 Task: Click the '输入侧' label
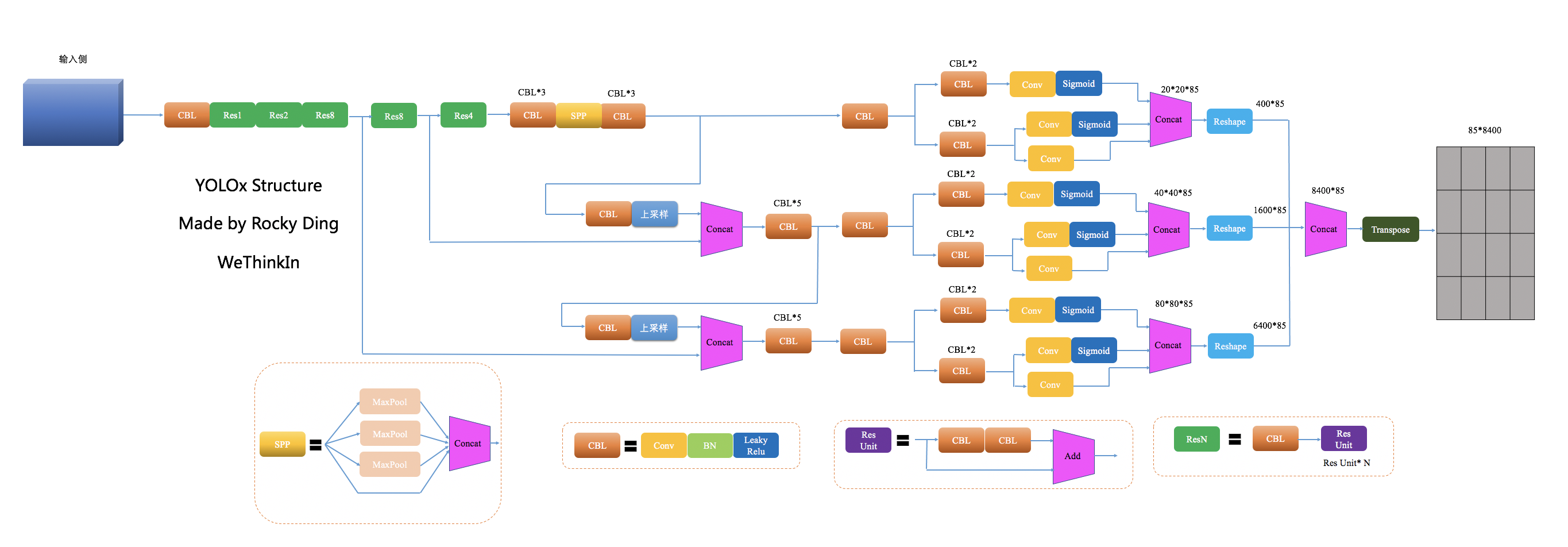[x=73, y=59]
